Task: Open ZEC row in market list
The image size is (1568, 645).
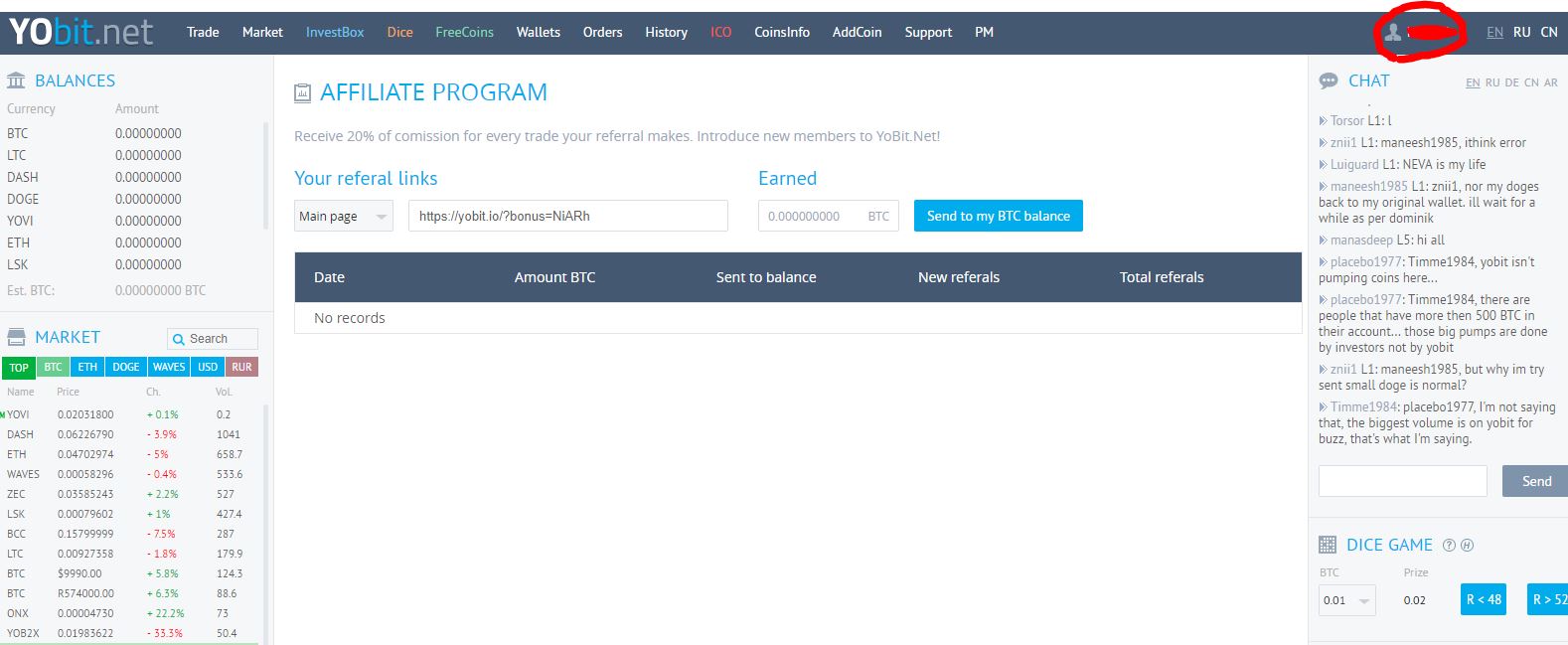Action: coord(131,494)
